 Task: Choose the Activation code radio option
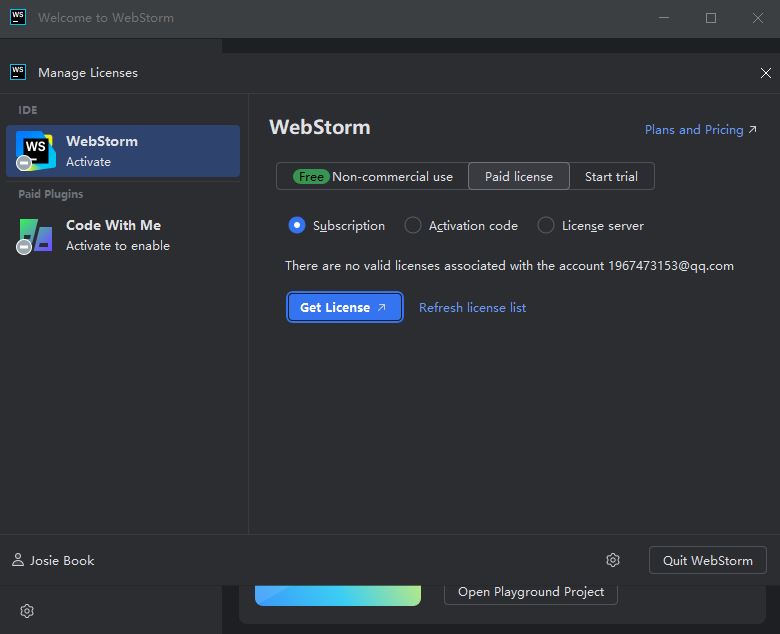pos(413,225)
